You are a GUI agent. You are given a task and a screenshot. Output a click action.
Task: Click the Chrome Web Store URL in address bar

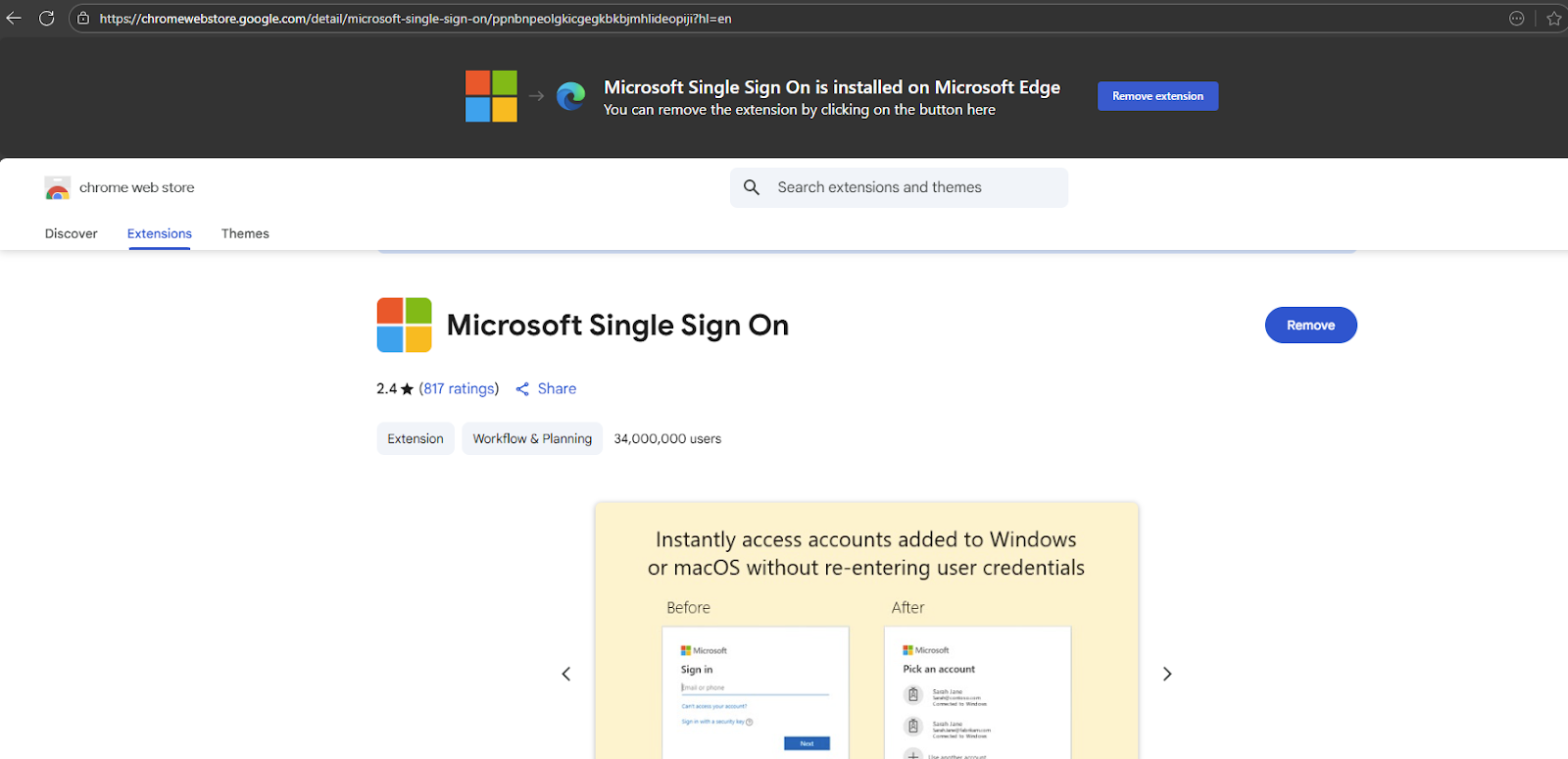click(x=416, y=19)
